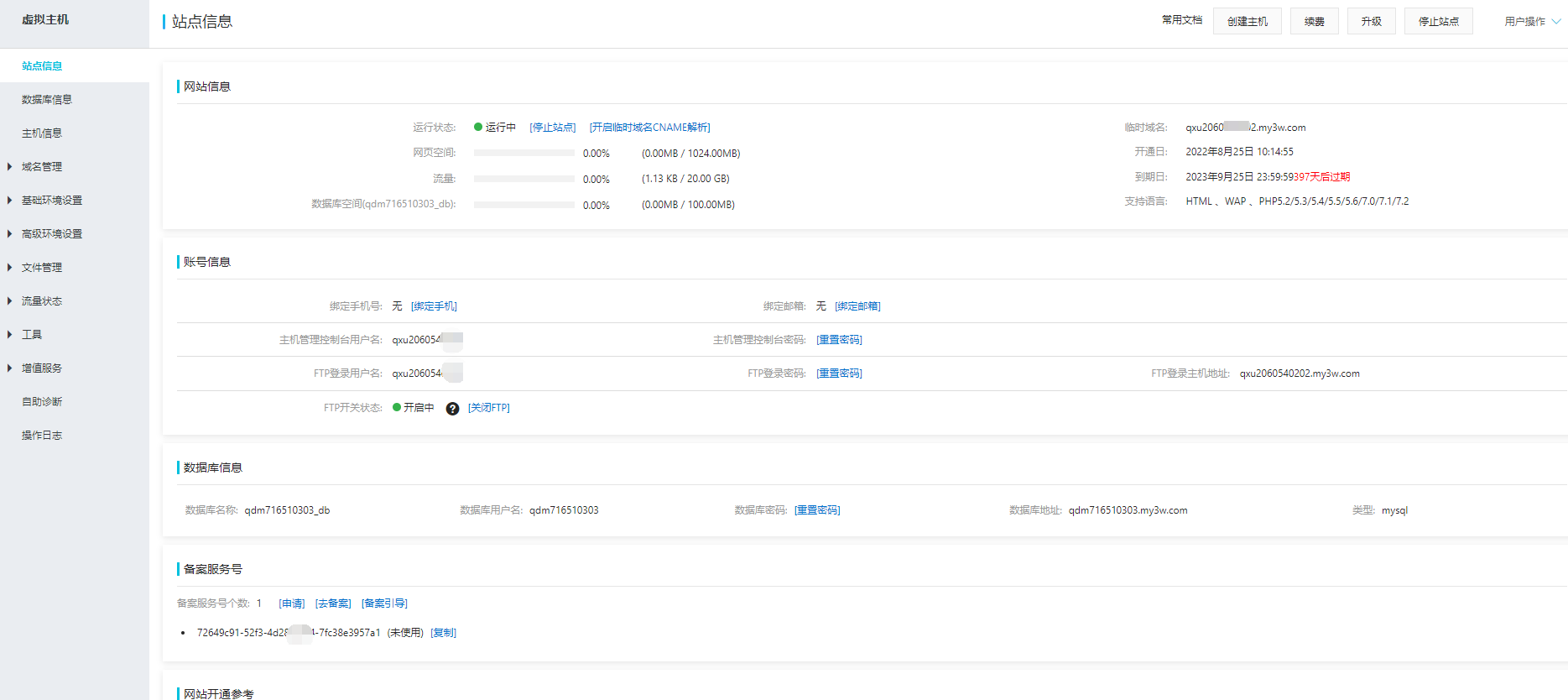This screenshot has height=700, width=1568.
Task: Click 停止站点 link next to running status
Action: 552,128
